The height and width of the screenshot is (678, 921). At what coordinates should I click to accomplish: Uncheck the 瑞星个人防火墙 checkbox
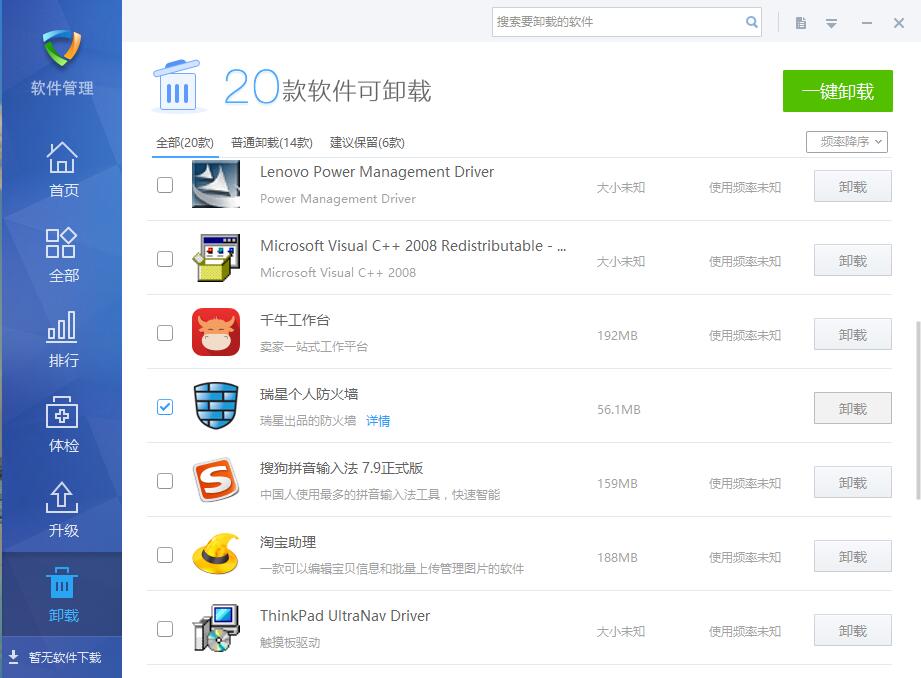point(165,407)
